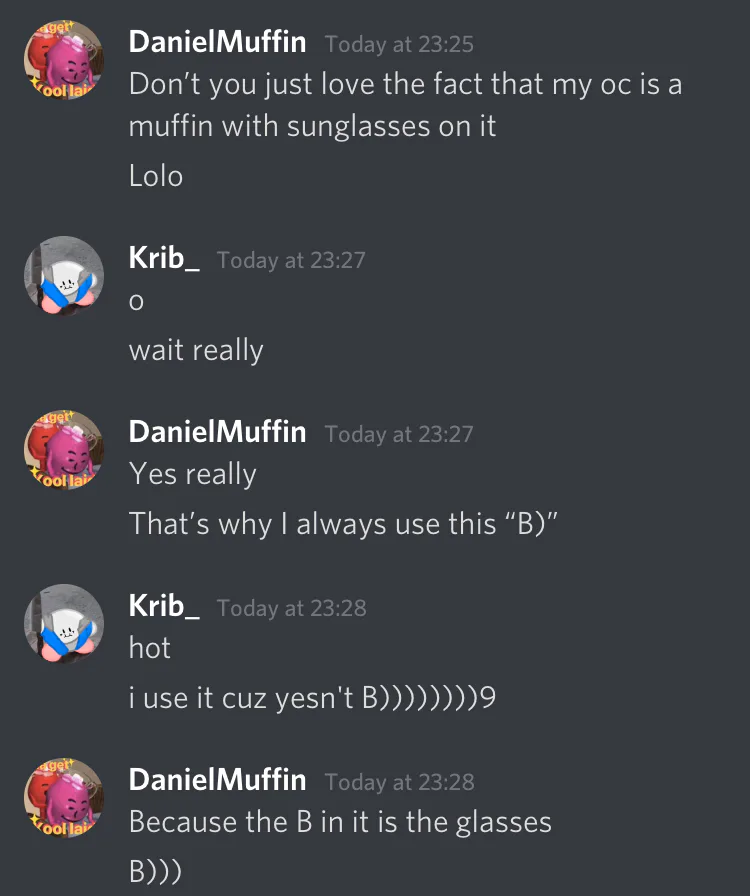750x896 pixels.
Task: Select the 'Lolo' message
Action: point(155,176)
